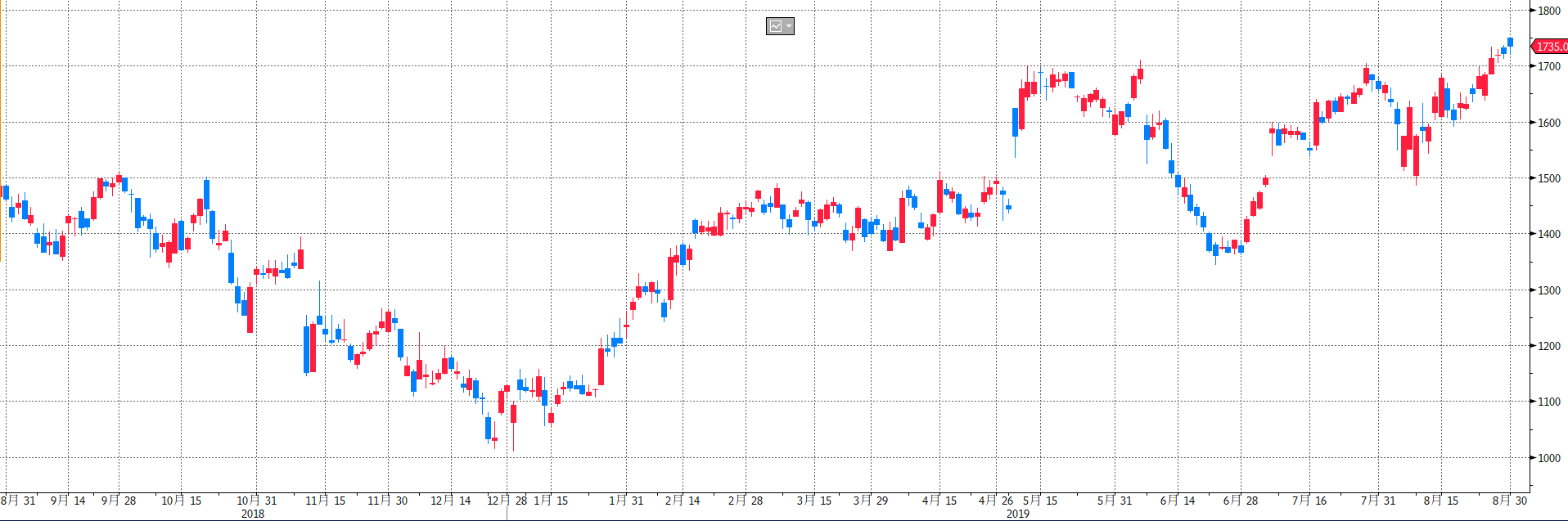Select the 1700 price axis label
The height and width of the screenshot is (521, 1568).
click(1548, 66)
